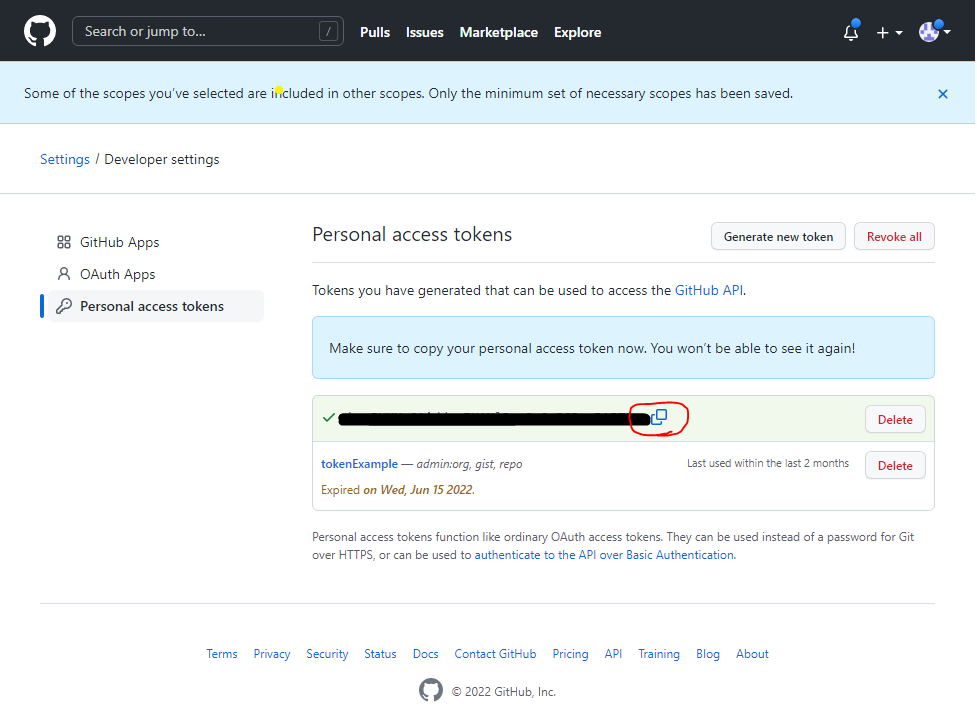Open the Security footer link
Screen dimensions: 977x710
[x=327, y=654]
